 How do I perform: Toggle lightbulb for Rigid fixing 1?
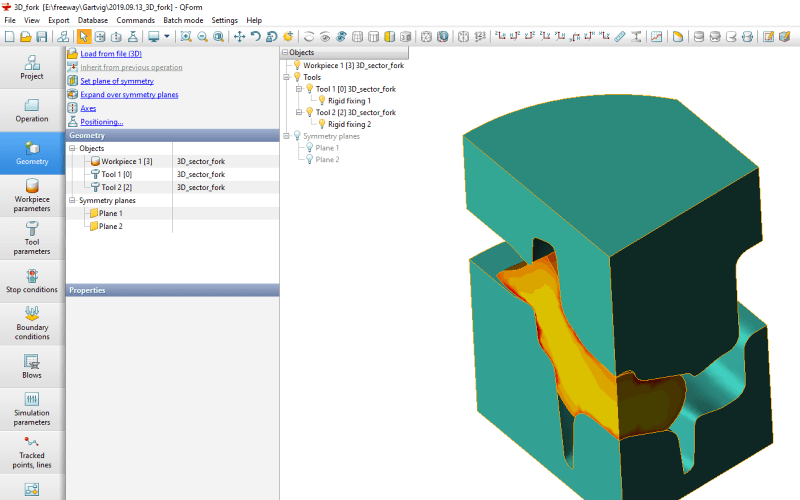[x=321, y=100]
